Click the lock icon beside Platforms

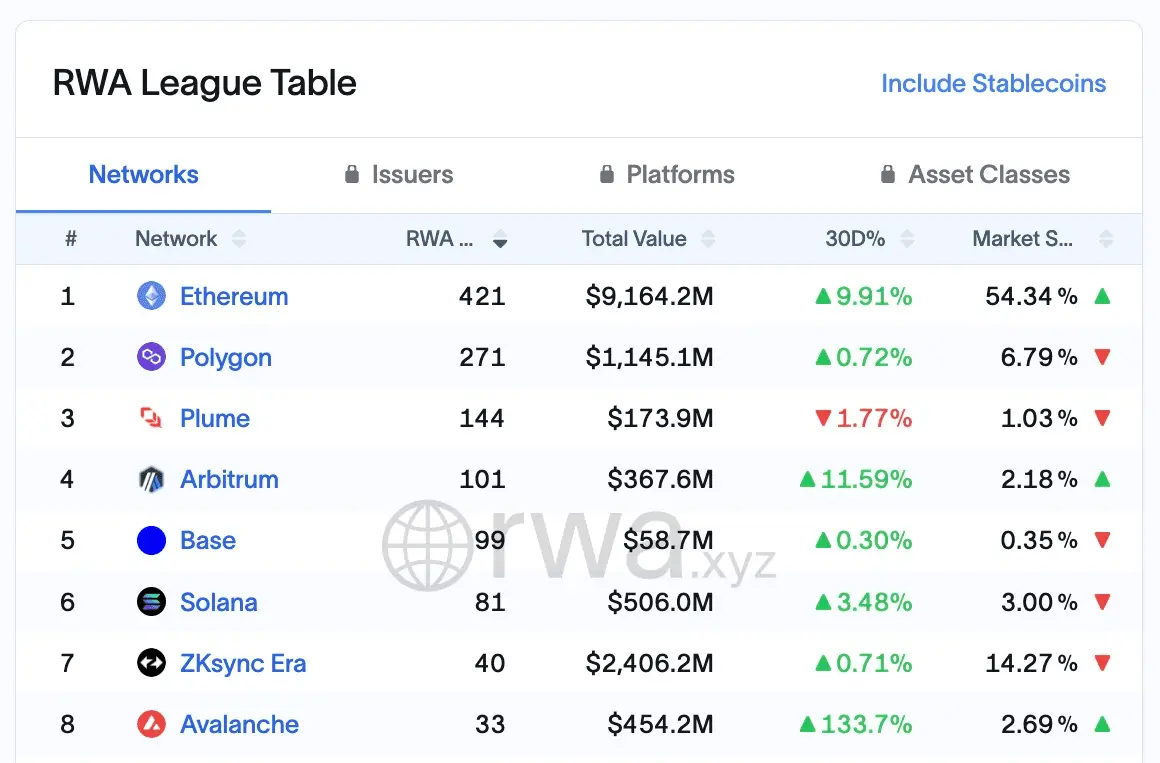point(607,175)
